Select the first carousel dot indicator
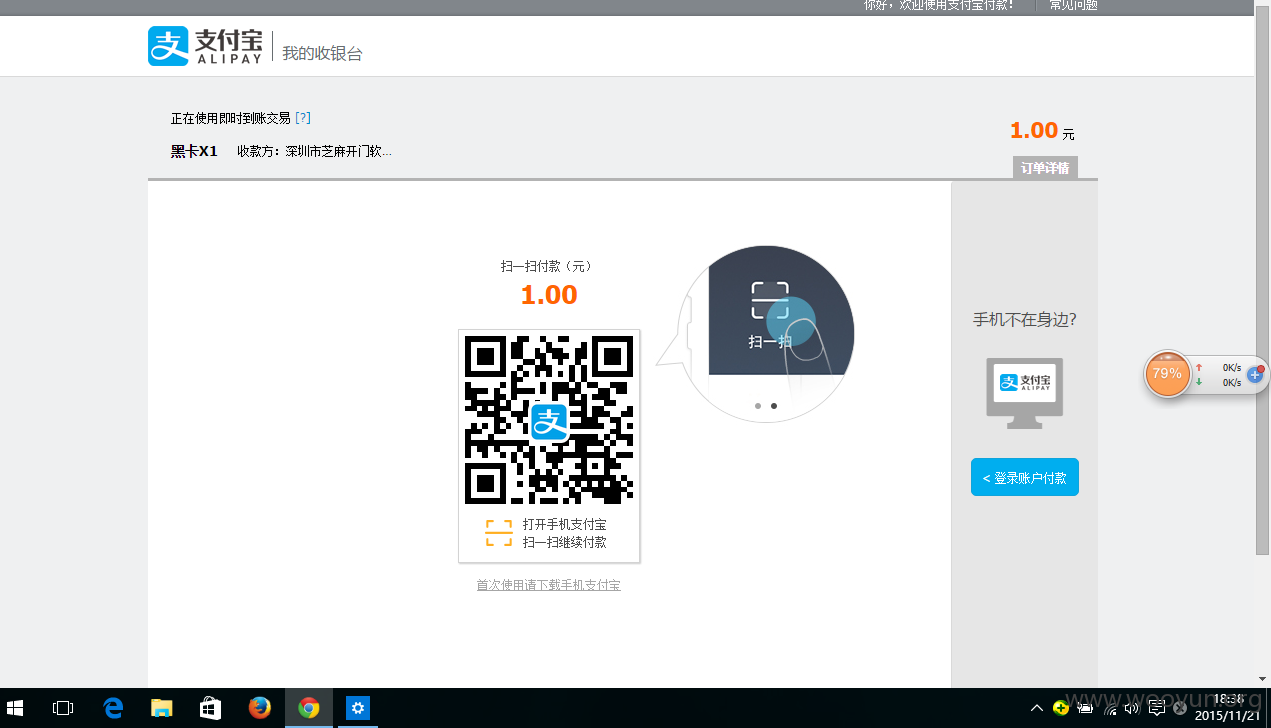This screenshot has height=728, width=1271. 758,406
